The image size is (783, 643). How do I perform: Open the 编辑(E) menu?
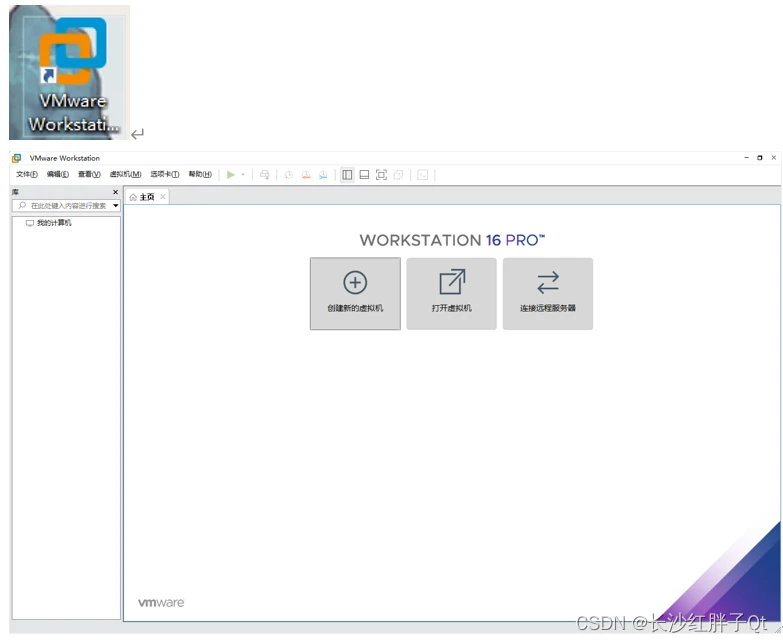[x=57, y=174]
